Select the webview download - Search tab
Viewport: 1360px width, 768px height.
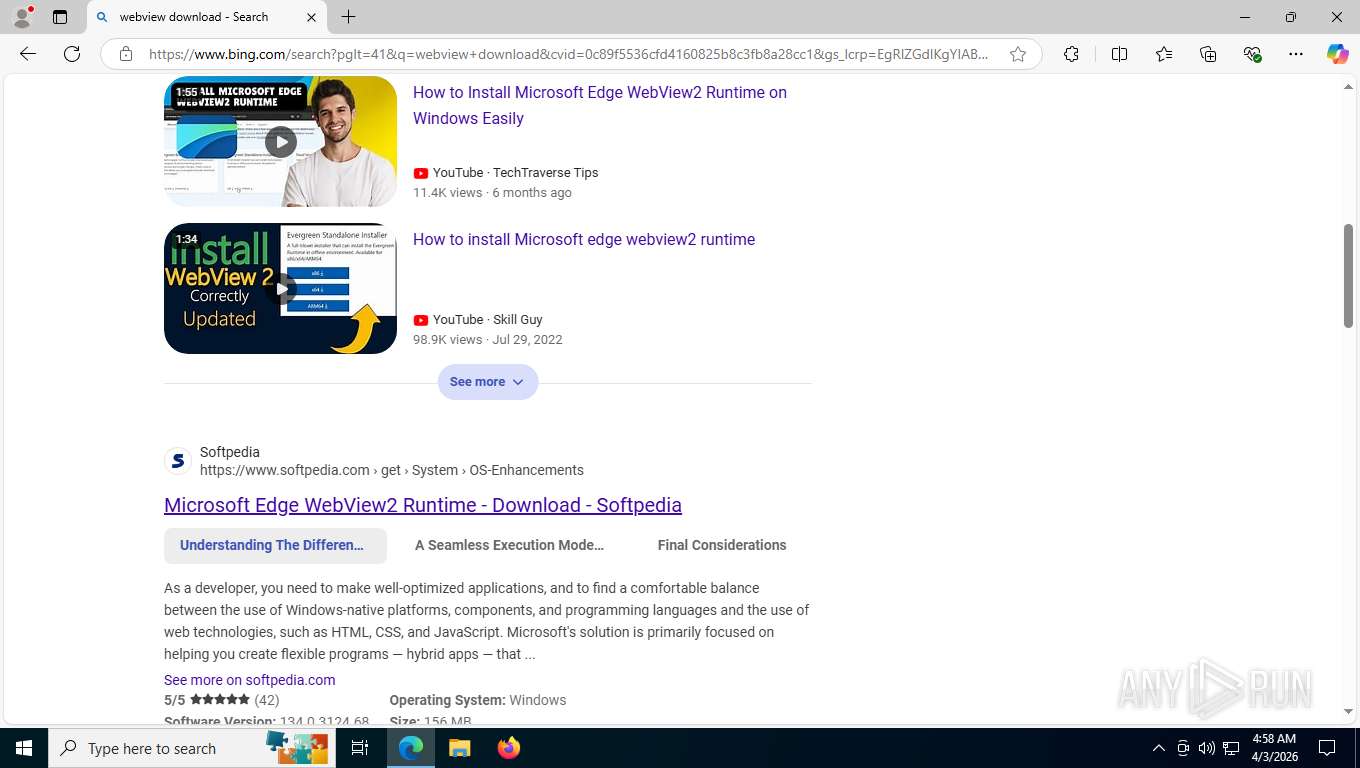coord(206,17)
